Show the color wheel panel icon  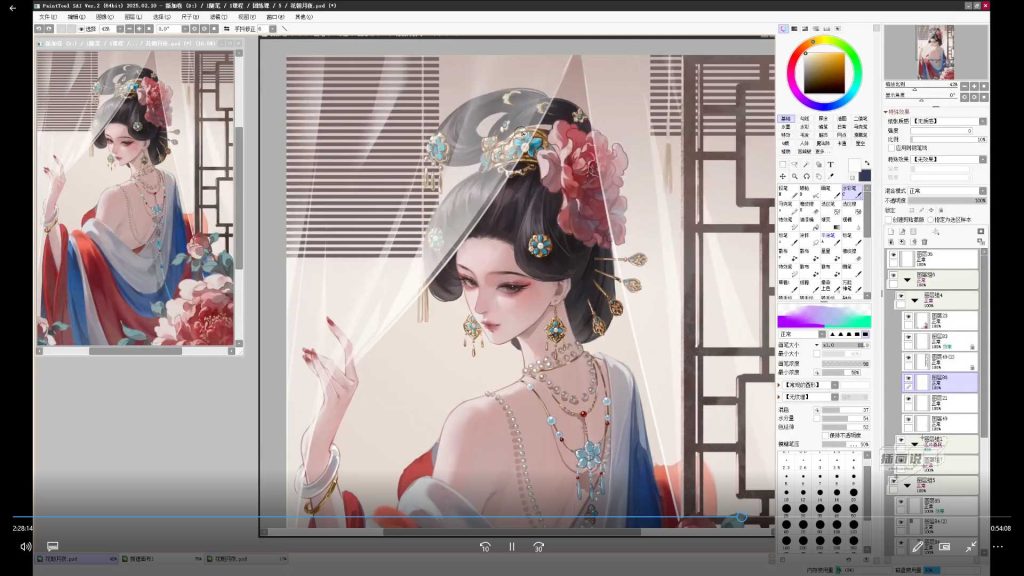(x=784, y=29)
